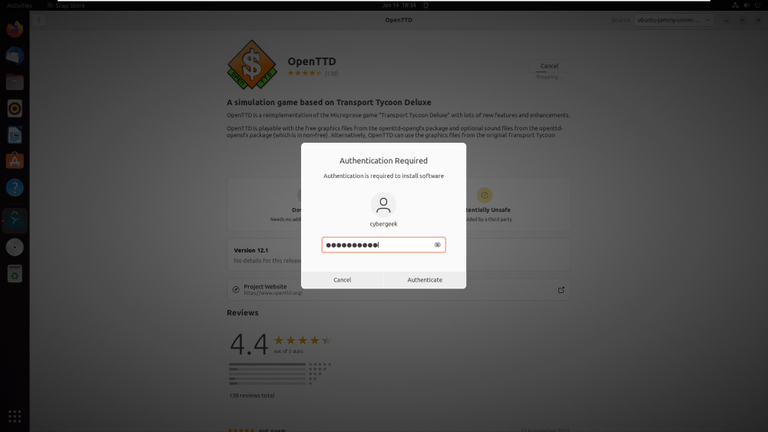Go back with header back arrow

point(39,20)
